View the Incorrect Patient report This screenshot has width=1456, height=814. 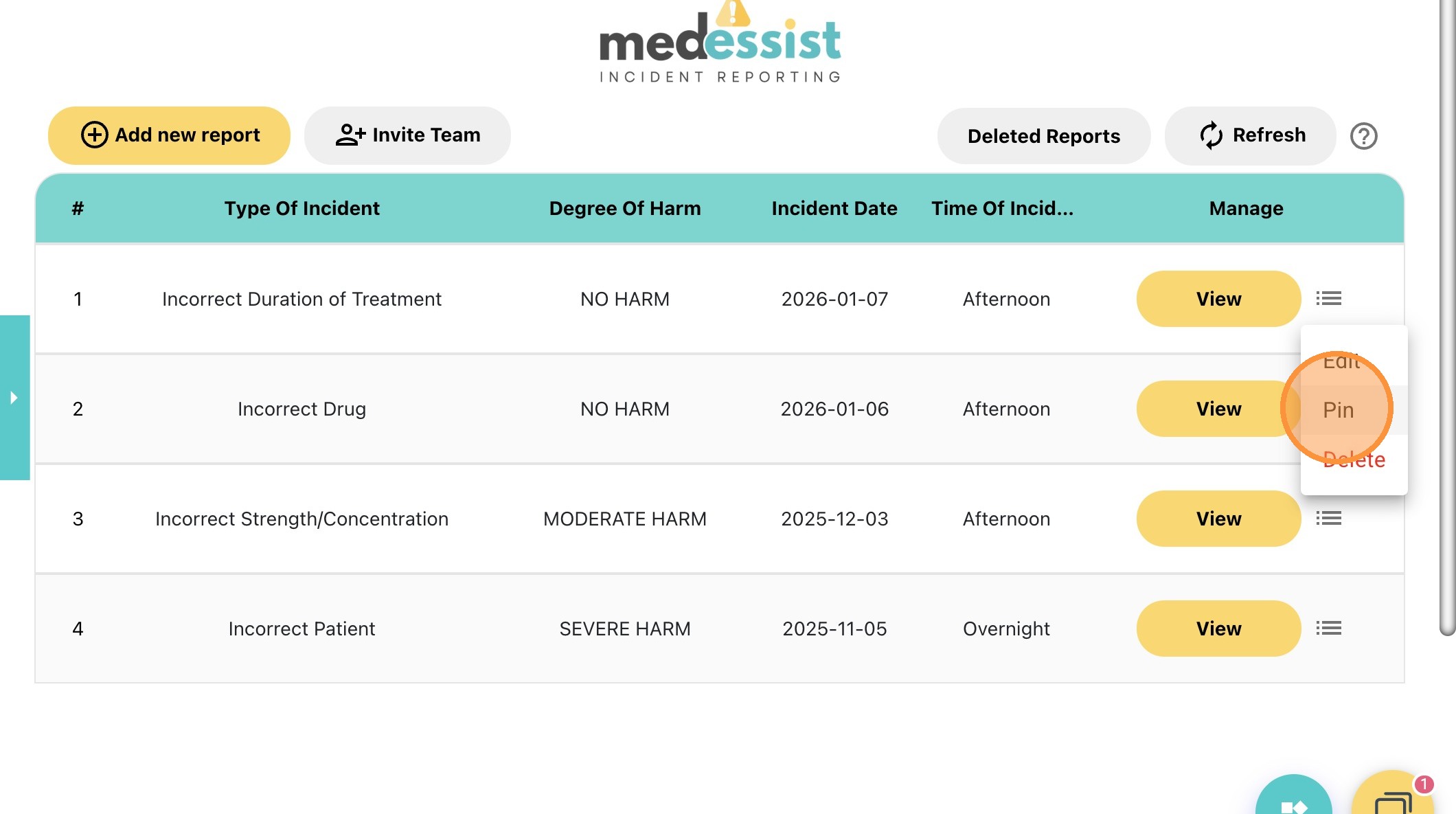point(1218,629)
